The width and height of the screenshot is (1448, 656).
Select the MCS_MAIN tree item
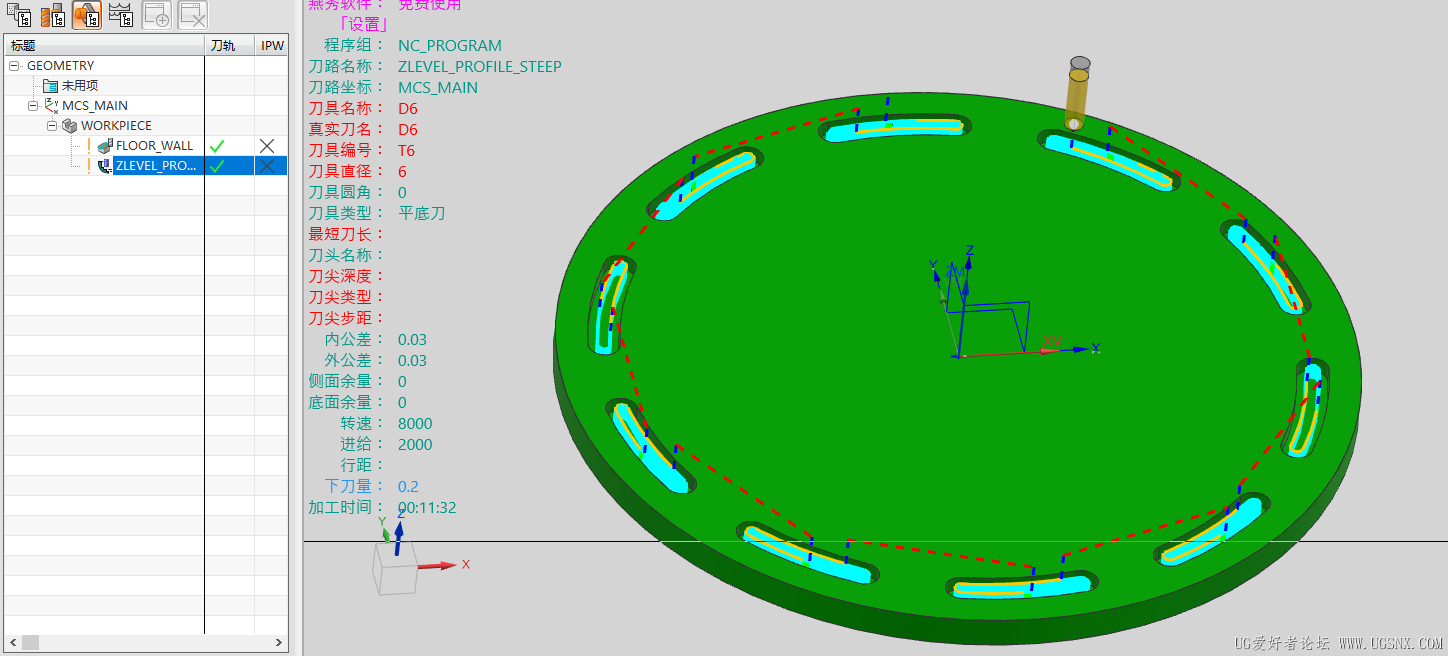pyautogui.click(x=95, y=105)
